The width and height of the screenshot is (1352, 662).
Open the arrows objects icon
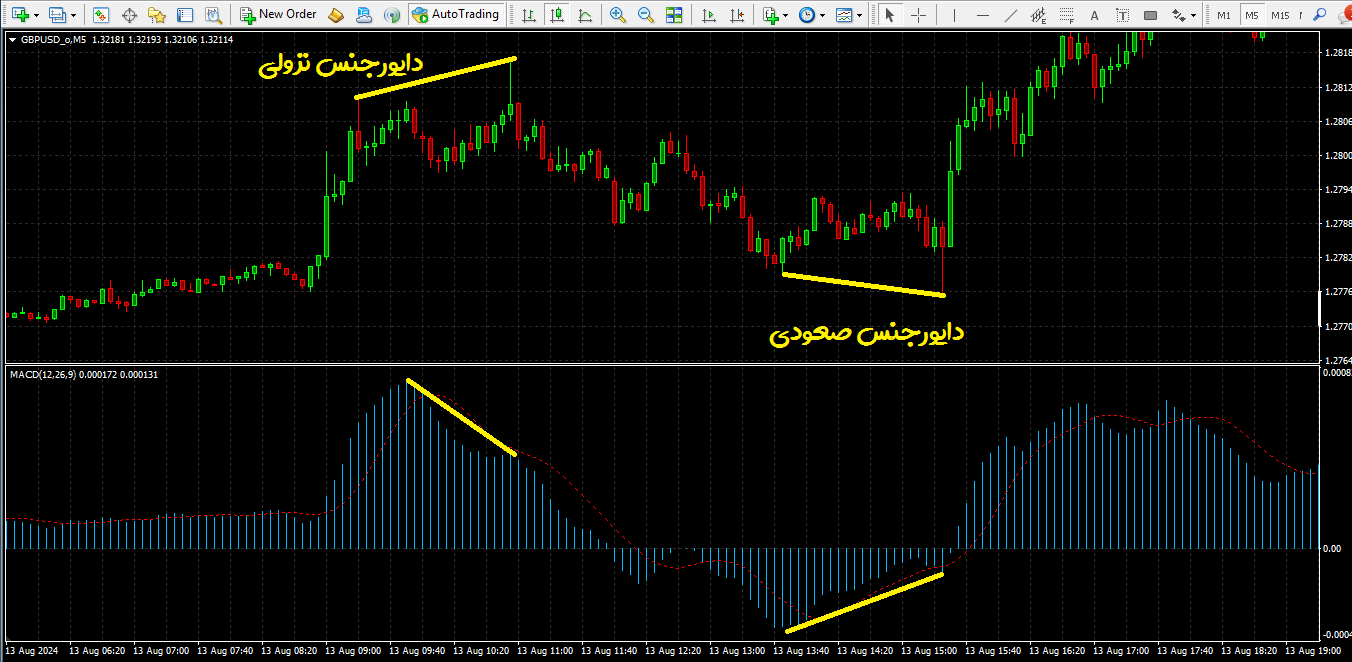1178,15
